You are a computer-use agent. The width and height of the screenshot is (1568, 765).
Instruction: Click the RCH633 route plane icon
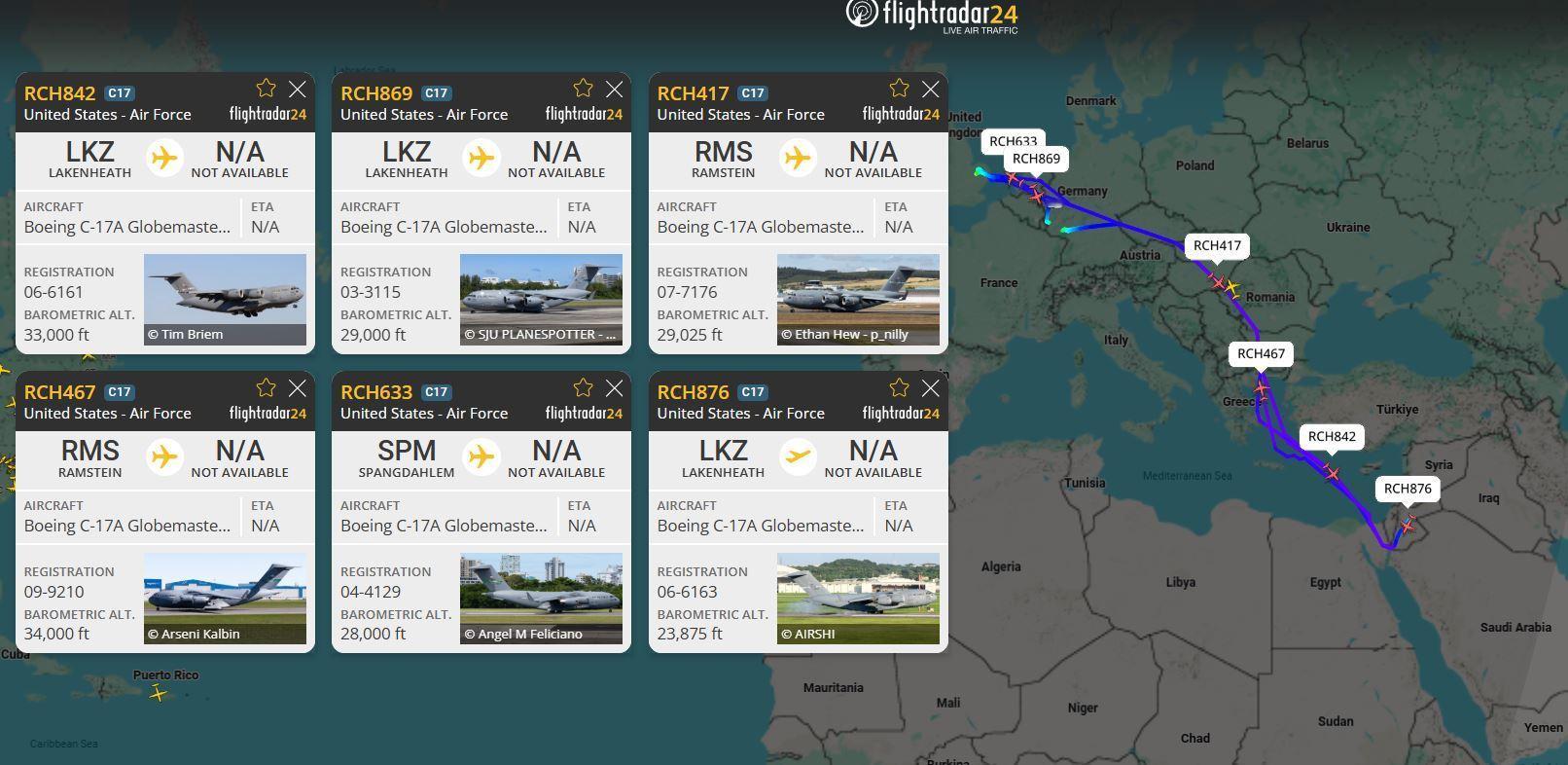coord(481,456)
